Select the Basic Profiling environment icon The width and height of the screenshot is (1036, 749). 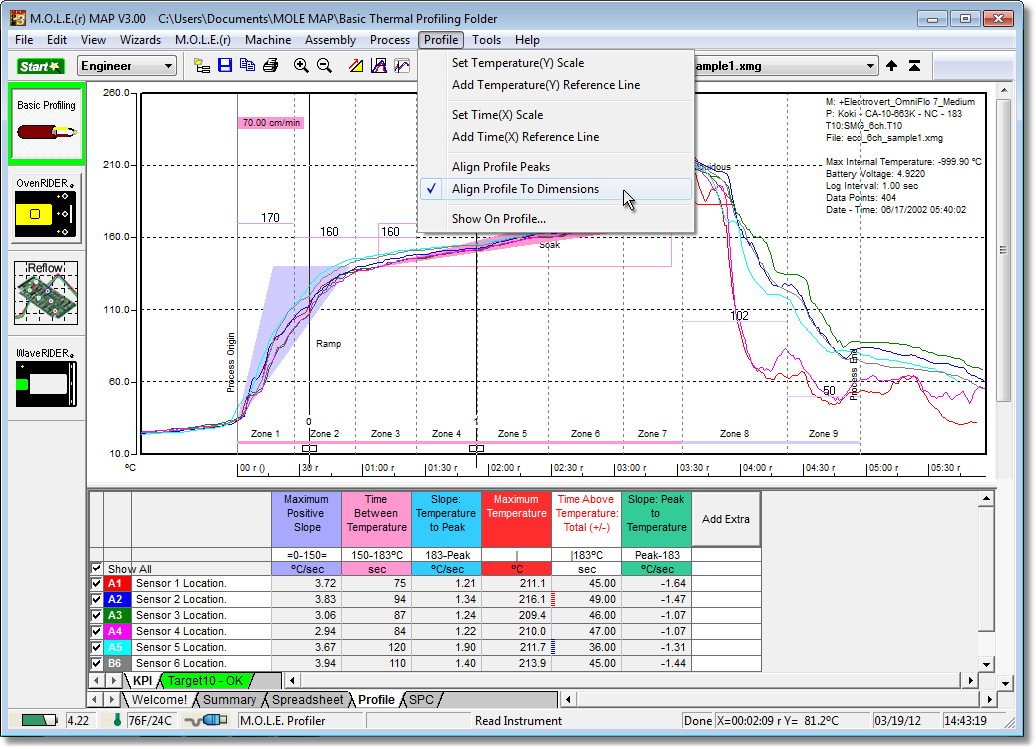(46, 124)
